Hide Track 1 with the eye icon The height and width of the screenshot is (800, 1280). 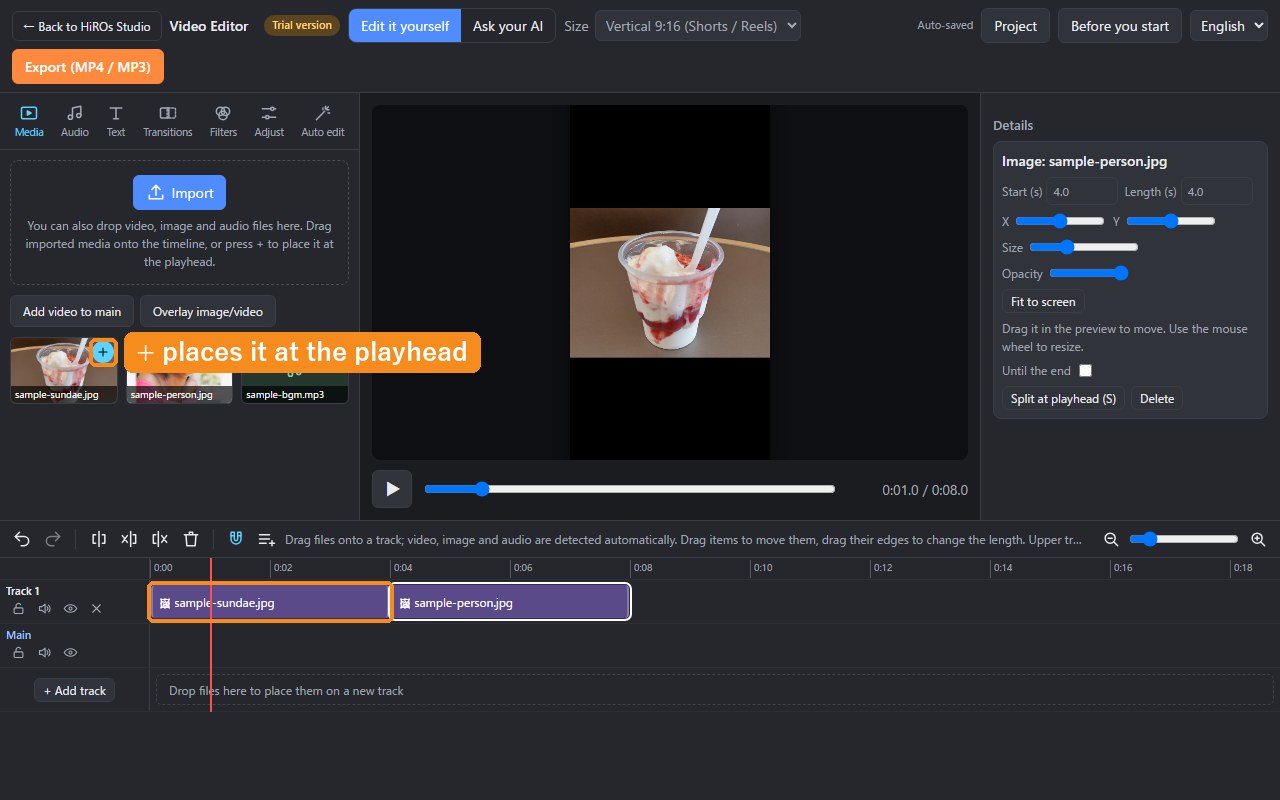(70, 608)
